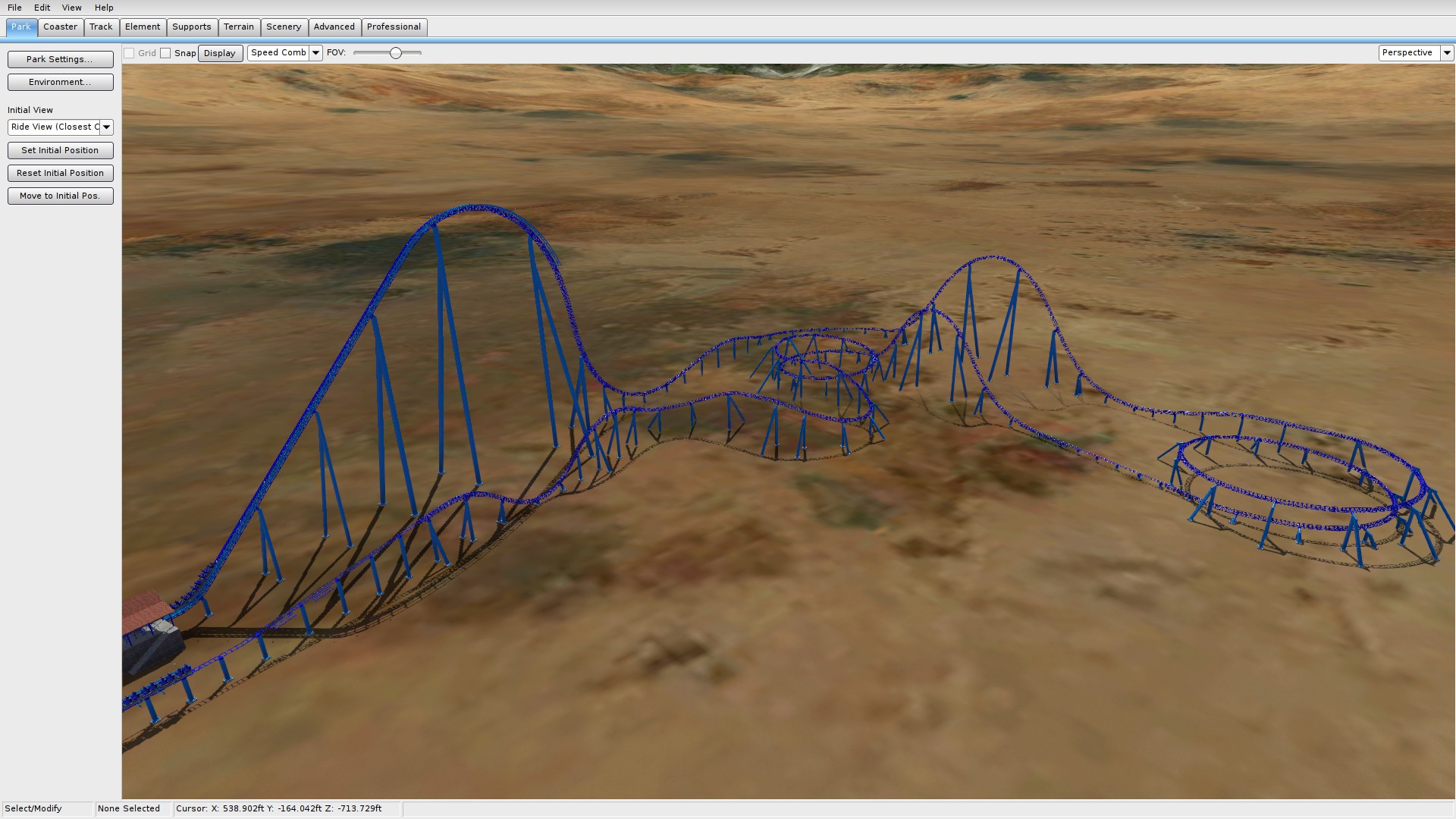Select the Terrain tab
Viewport: 1456px width, 819px height.
238,27
